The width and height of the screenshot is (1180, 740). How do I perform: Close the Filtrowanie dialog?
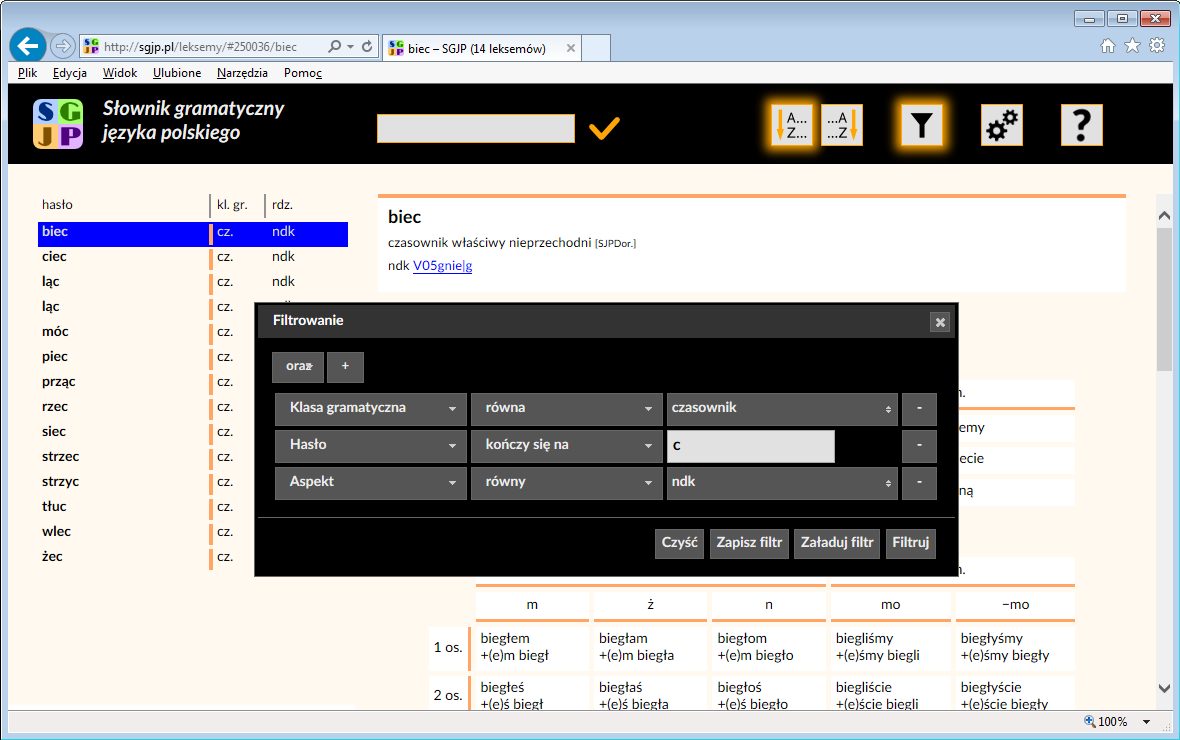coord(939,321)
